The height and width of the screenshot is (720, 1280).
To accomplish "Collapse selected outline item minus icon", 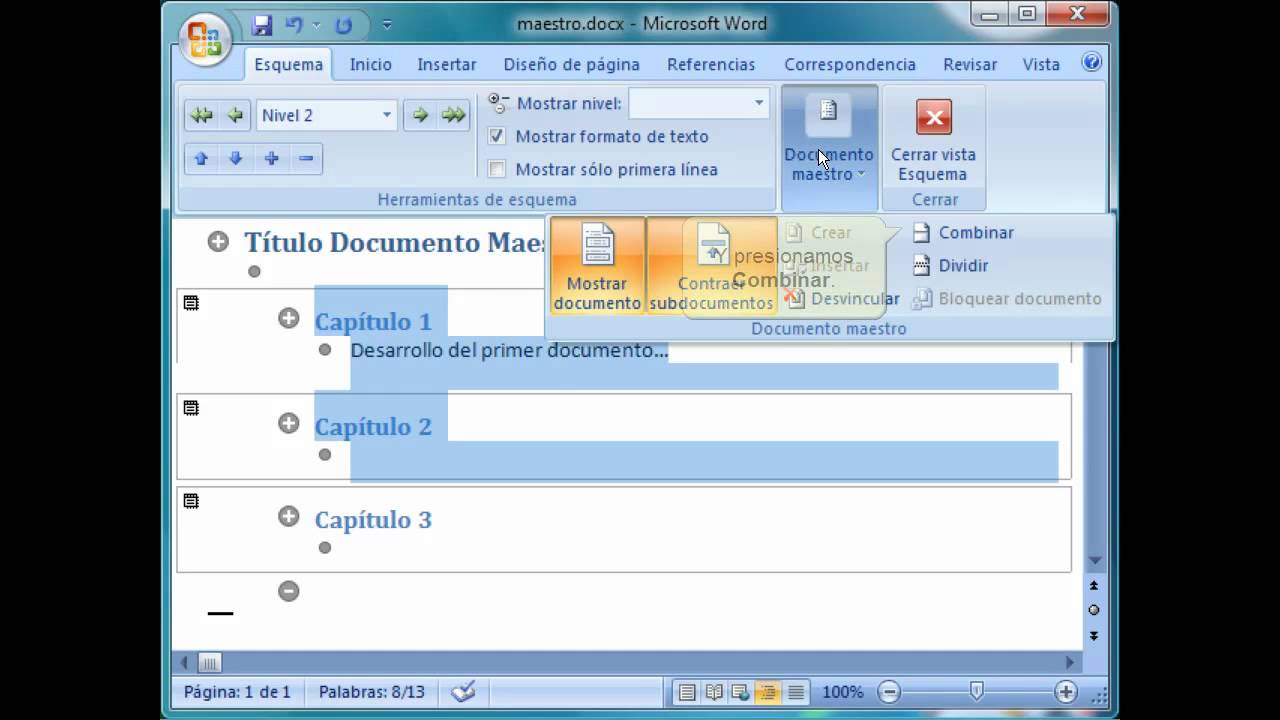I will pyautogui.click(x=306, y=158).
